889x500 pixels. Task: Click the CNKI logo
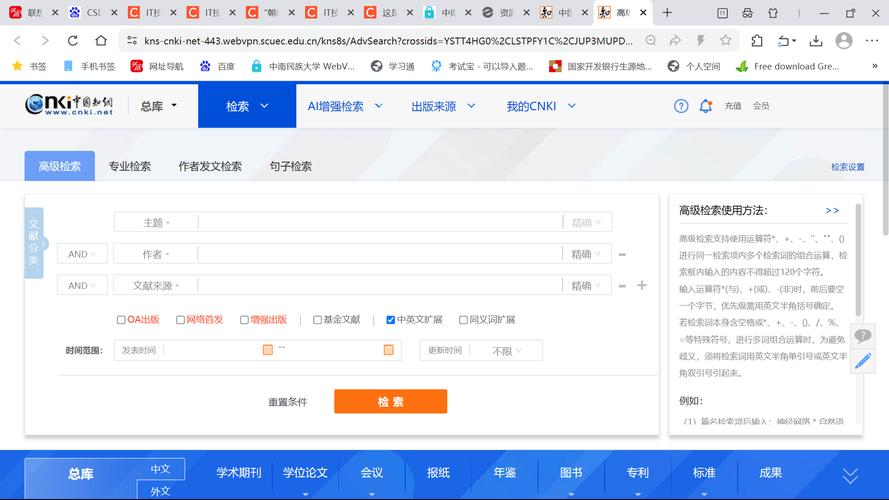69,105
